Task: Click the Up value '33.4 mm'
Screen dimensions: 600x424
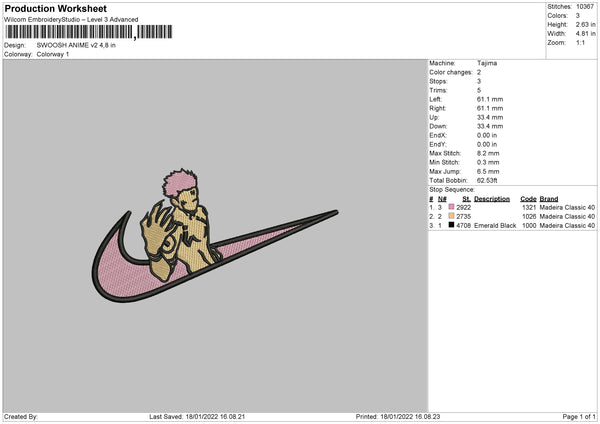Action: tap(490, 117)
